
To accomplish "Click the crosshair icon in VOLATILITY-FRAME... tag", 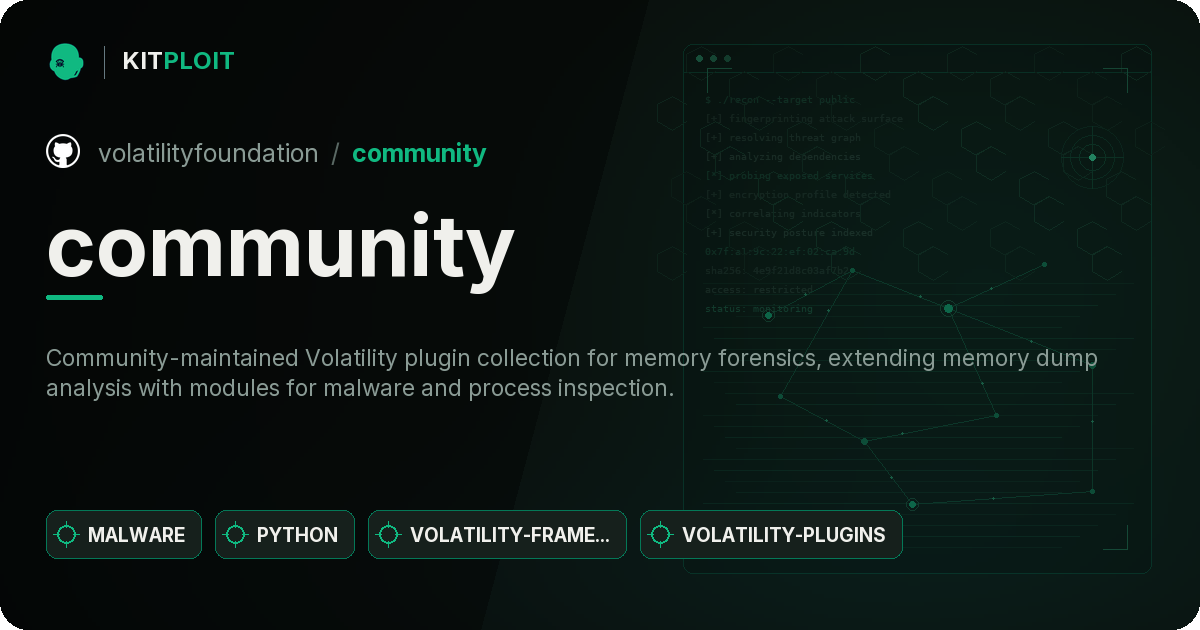I will 389,535.
